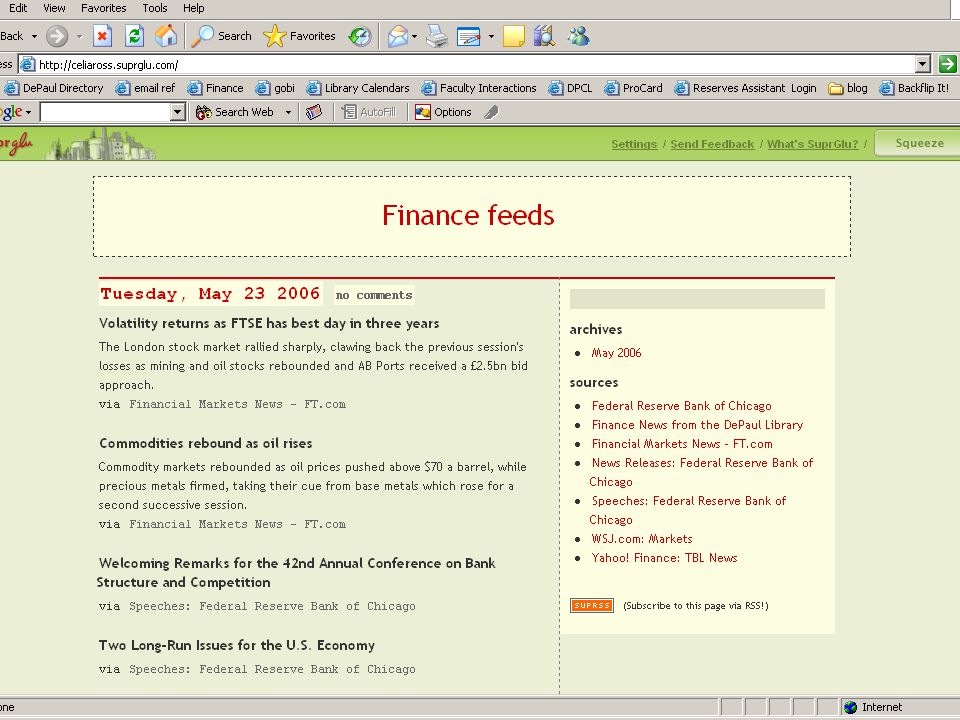The image size is (960, 720).
Task: Click into the Google toolbar search box
Action: 105,112
